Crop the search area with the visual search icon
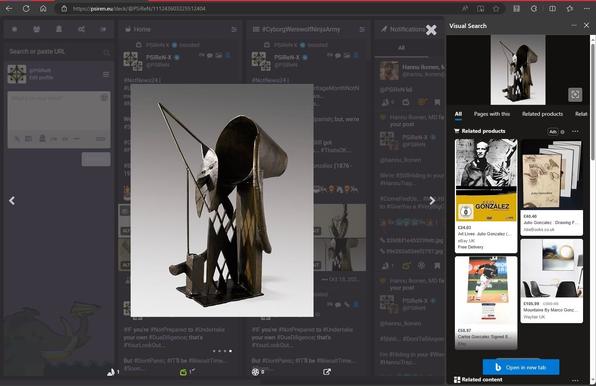The image size is (596, 386). coord(575,94)
